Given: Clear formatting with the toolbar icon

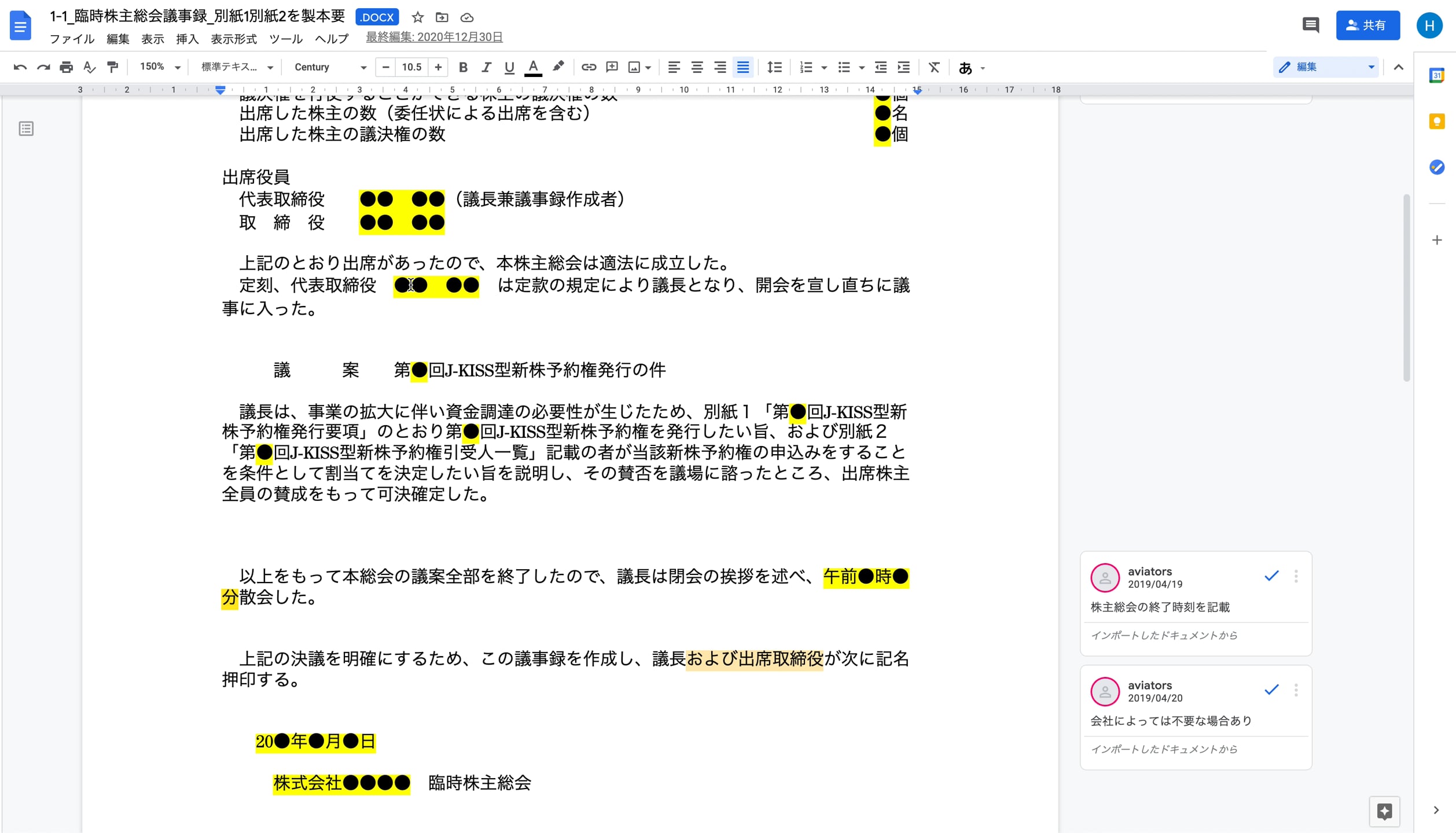Looking at the screenshot, I should pyautogui.click(x=933, y=67).
